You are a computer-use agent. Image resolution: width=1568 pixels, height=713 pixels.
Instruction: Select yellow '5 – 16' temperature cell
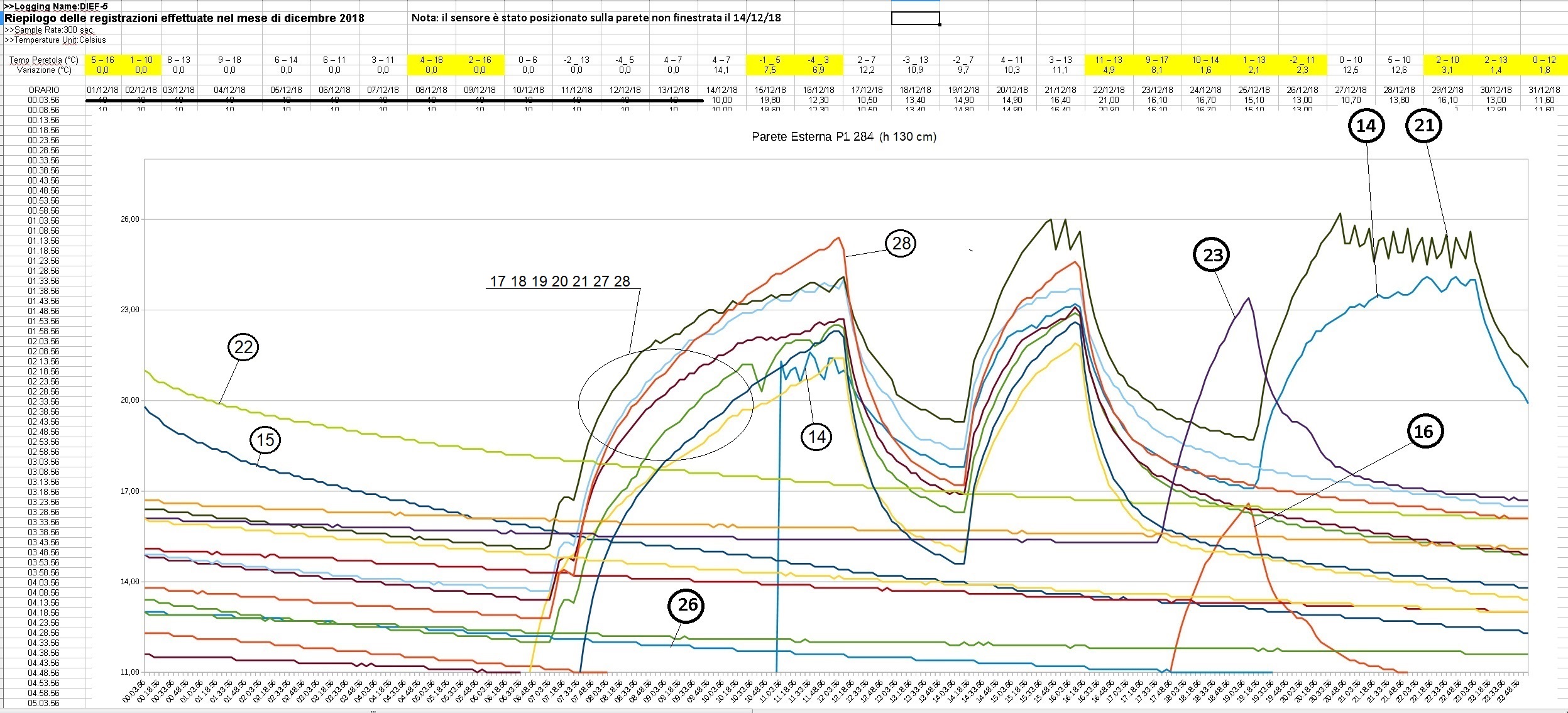pyautogui.click(x=103, y=60)
